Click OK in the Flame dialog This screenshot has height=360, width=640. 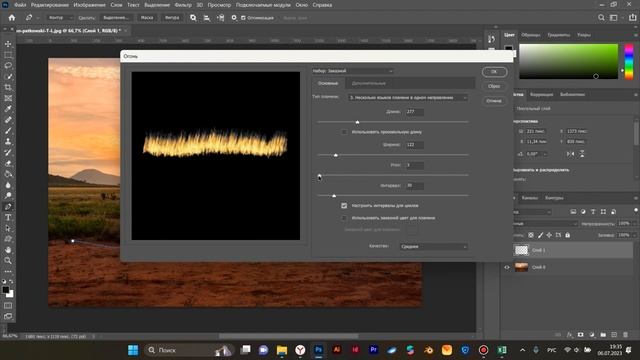tap(494, 72)
